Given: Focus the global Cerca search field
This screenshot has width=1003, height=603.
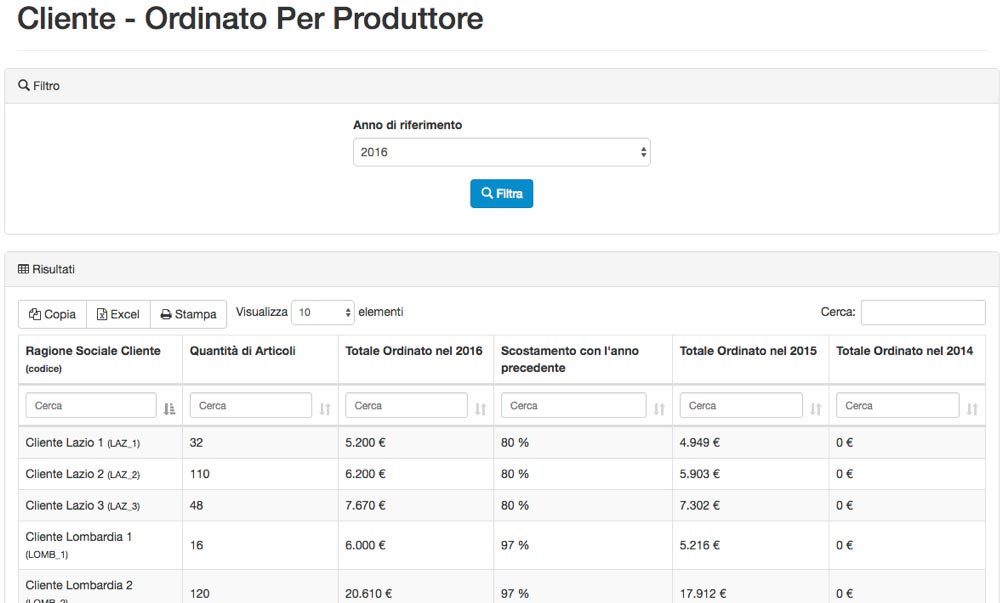Looking at the screenshot, I should click(922, 313).
